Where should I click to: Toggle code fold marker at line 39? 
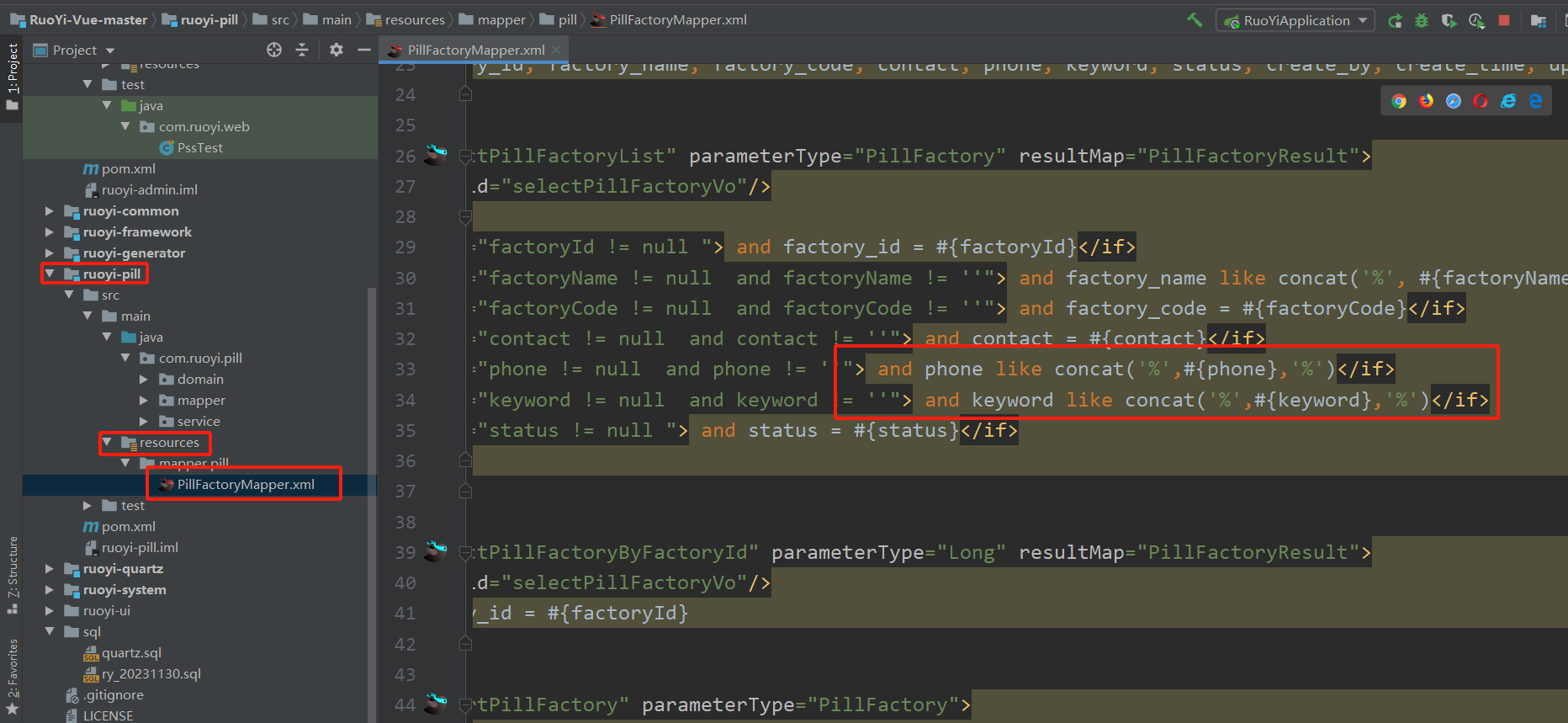[x=465, y=552]
